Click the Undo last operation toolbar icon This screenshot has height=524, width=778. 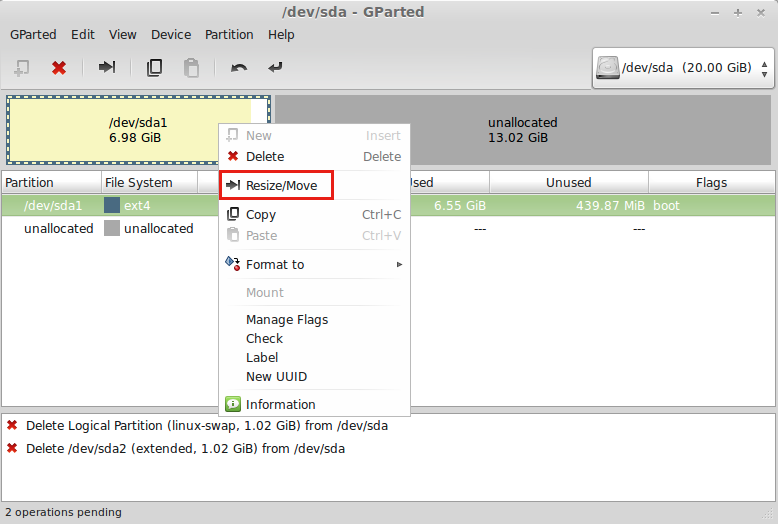click(239, 68)
